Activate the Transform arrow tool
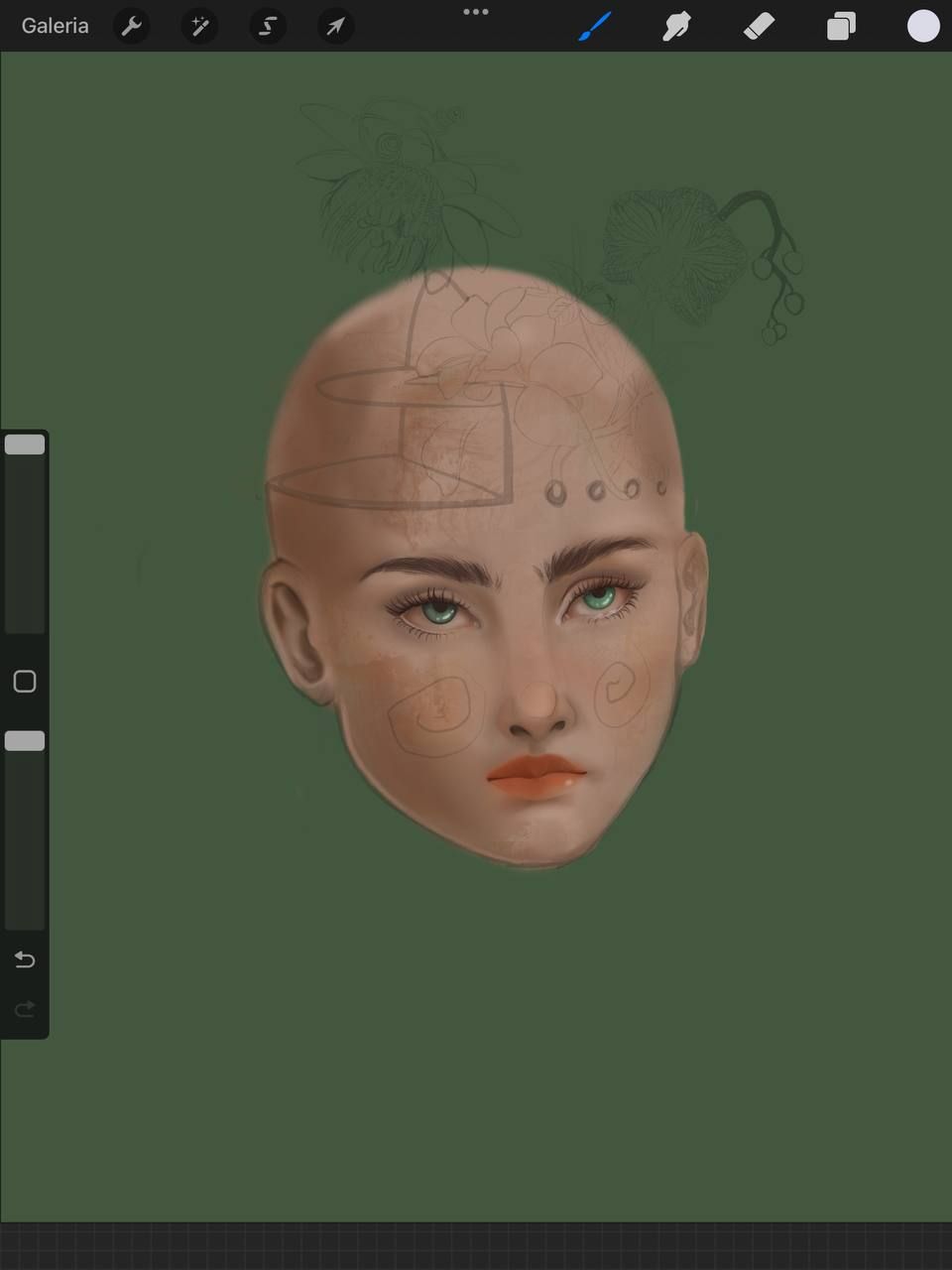This screenshot has height=1270, width=952. (335, 26)
